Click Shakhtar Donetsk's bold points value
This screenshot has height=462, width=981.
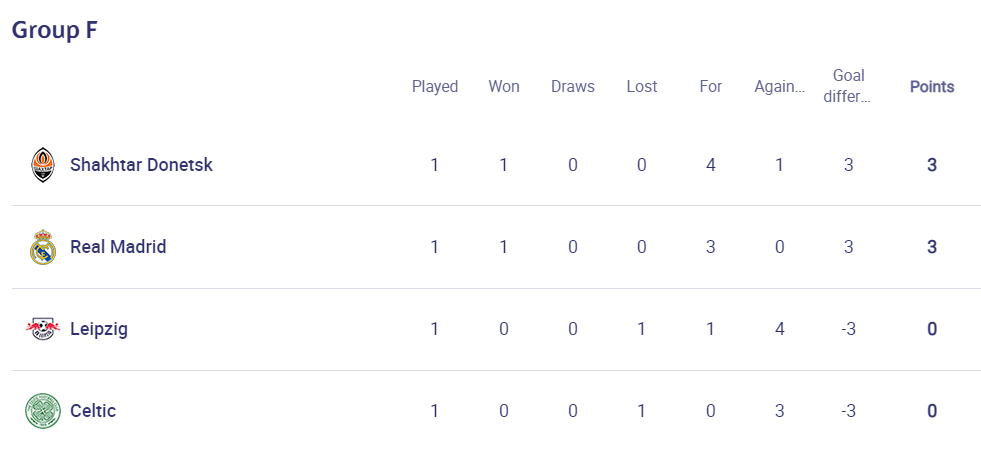[932, 165]
